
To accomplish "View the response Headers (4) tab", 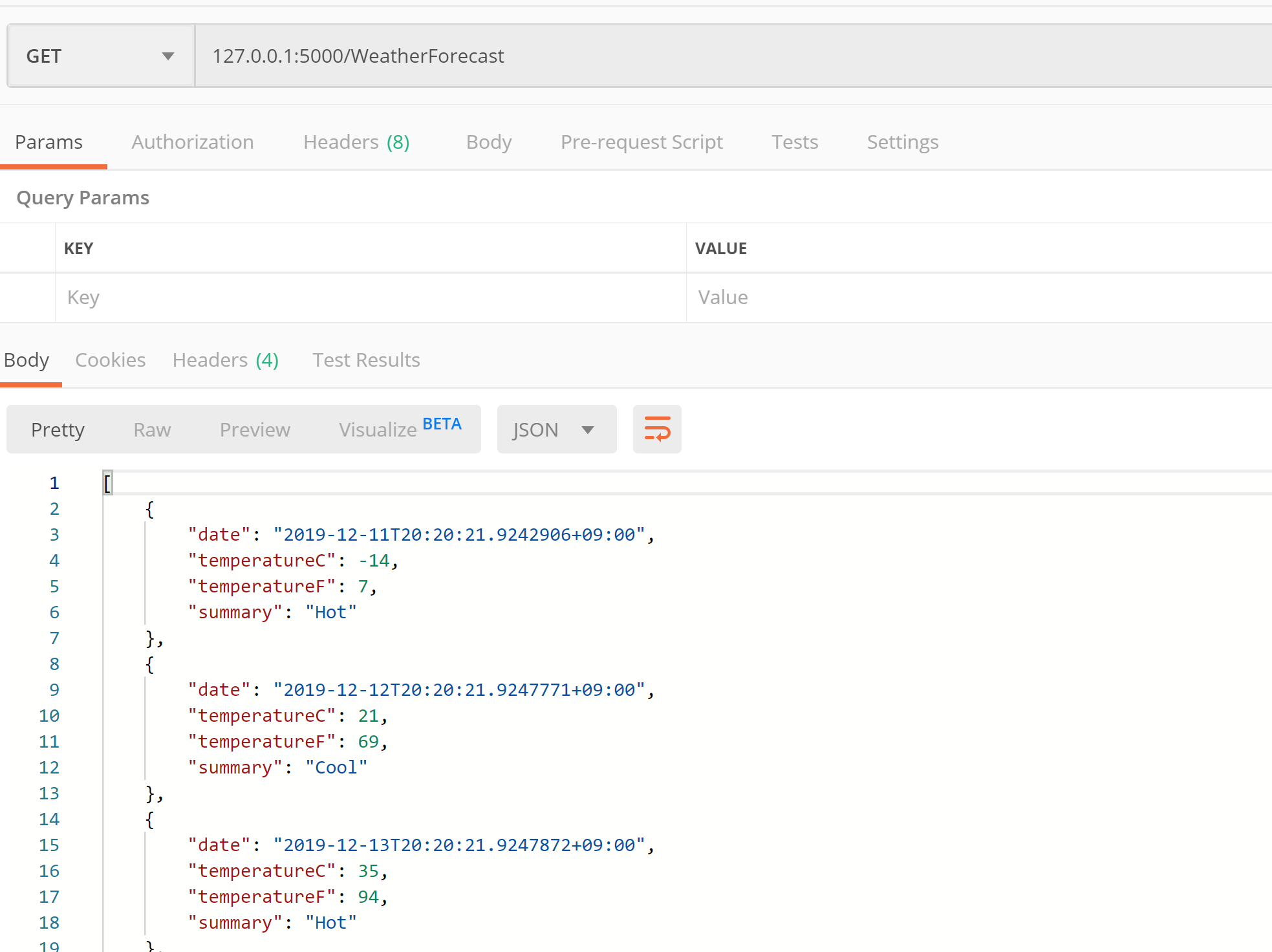I will 225,360.
